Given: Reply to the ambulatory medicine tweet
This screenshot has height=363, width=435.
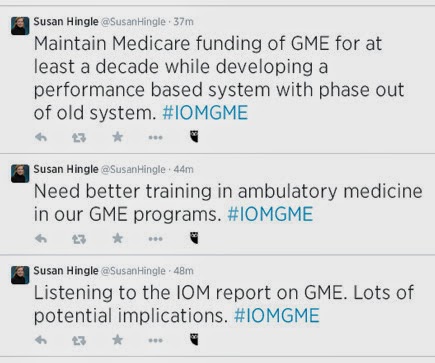Looking at the screenshot, I should point(41,238).
